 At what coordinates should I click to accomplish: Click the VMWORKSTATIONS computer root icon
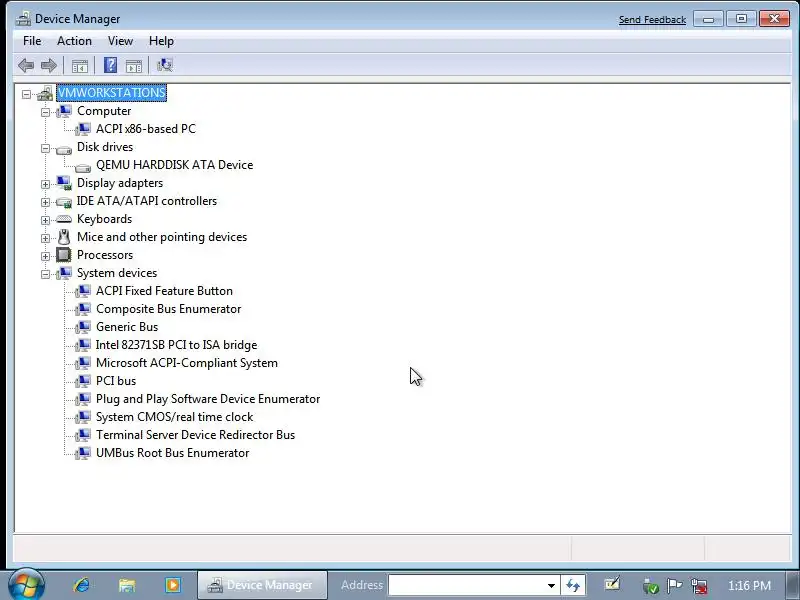[45, 93]
